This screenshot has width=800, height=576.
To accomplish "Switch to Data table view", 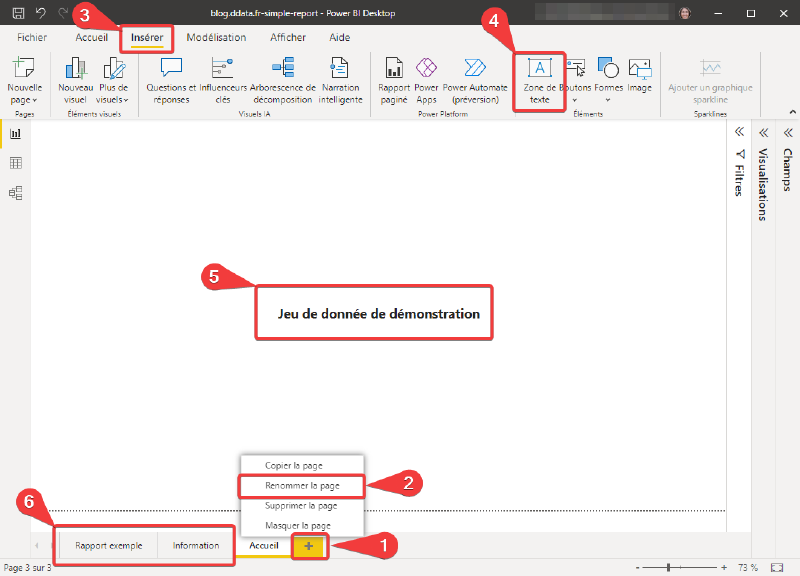I will tap(16, 163).
